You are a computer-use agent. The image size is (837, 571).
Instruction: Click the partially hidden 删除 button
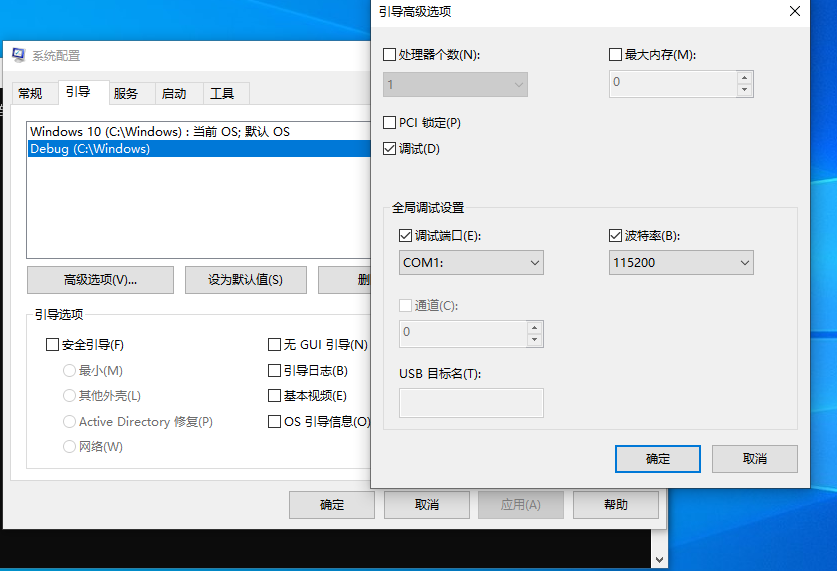pyautogui.click(x=344, y=280)
